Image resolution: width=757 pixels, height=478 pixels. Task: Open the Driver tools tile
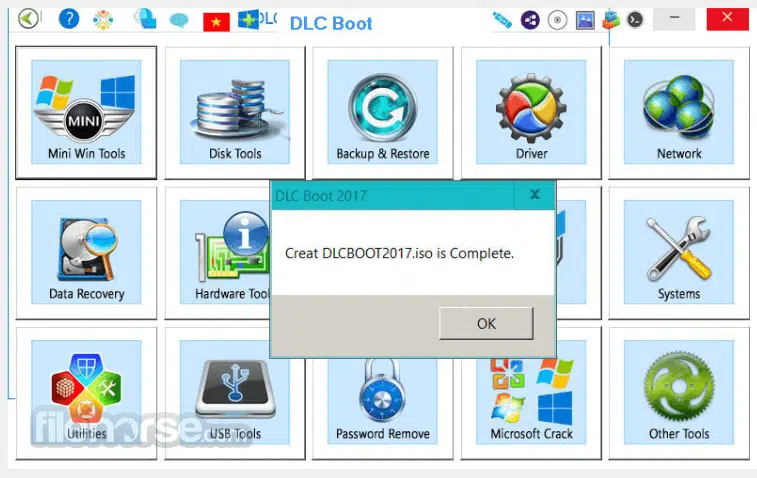pos(531,112)
